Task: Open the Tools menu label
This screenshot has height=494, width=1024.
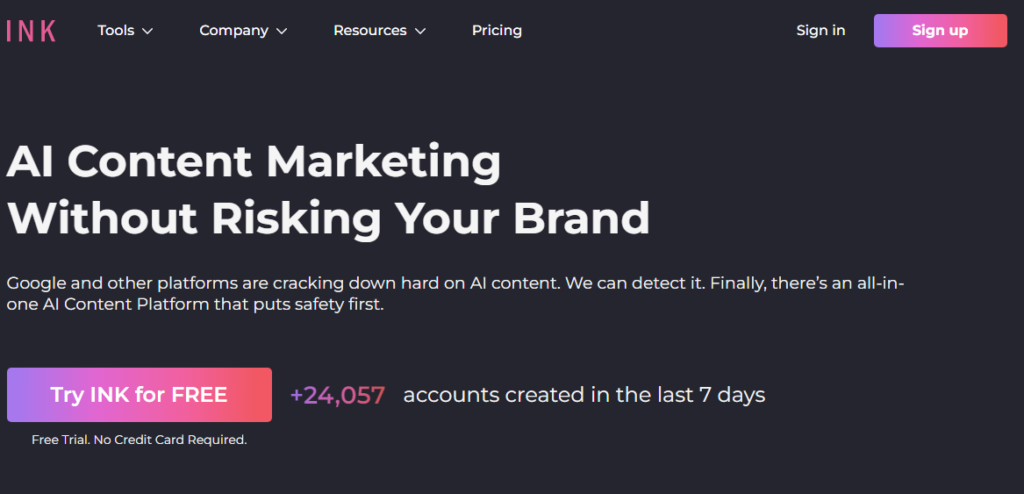Action: pos(116,30)
